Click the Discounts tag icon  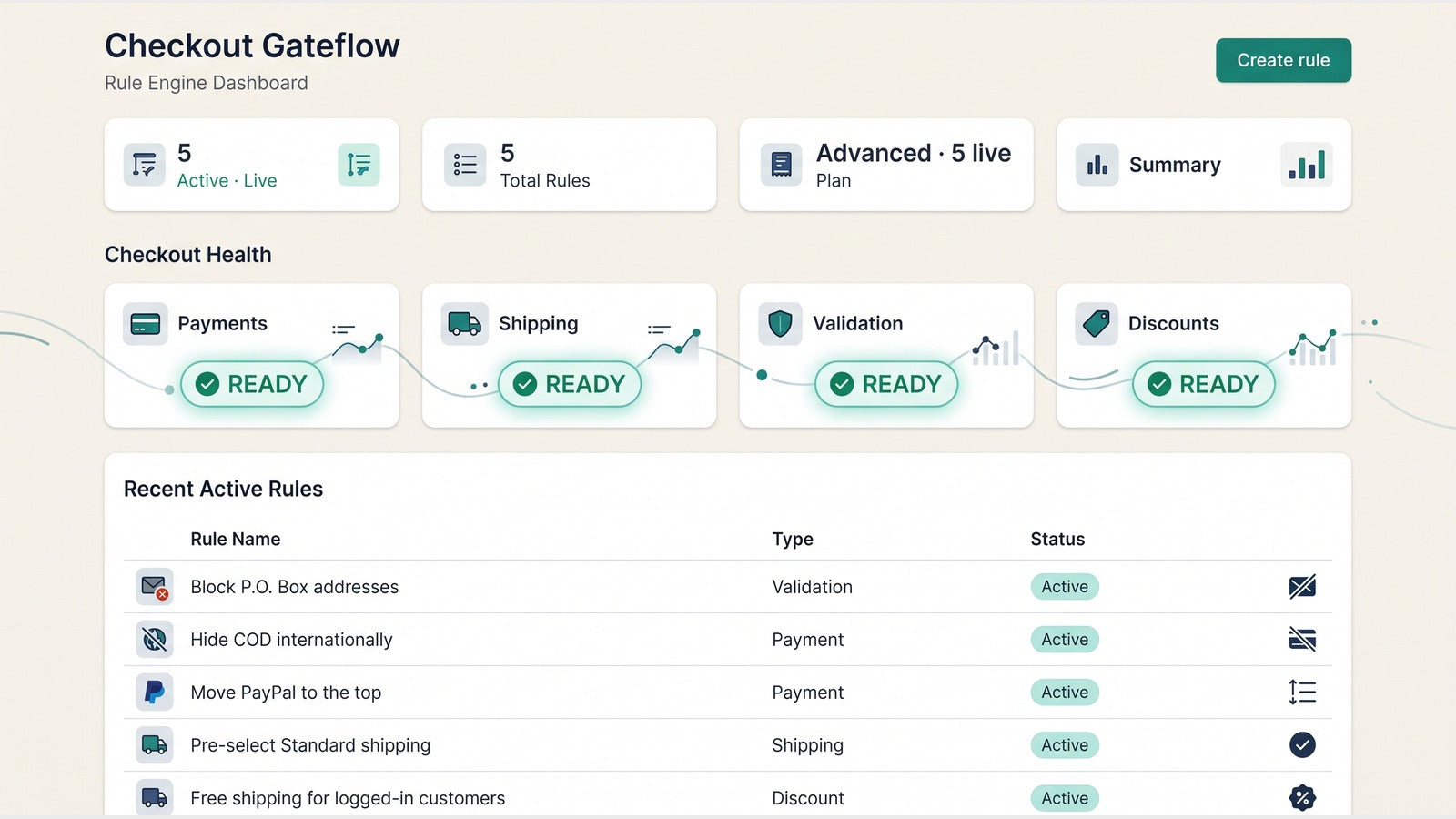(1097, 324)
